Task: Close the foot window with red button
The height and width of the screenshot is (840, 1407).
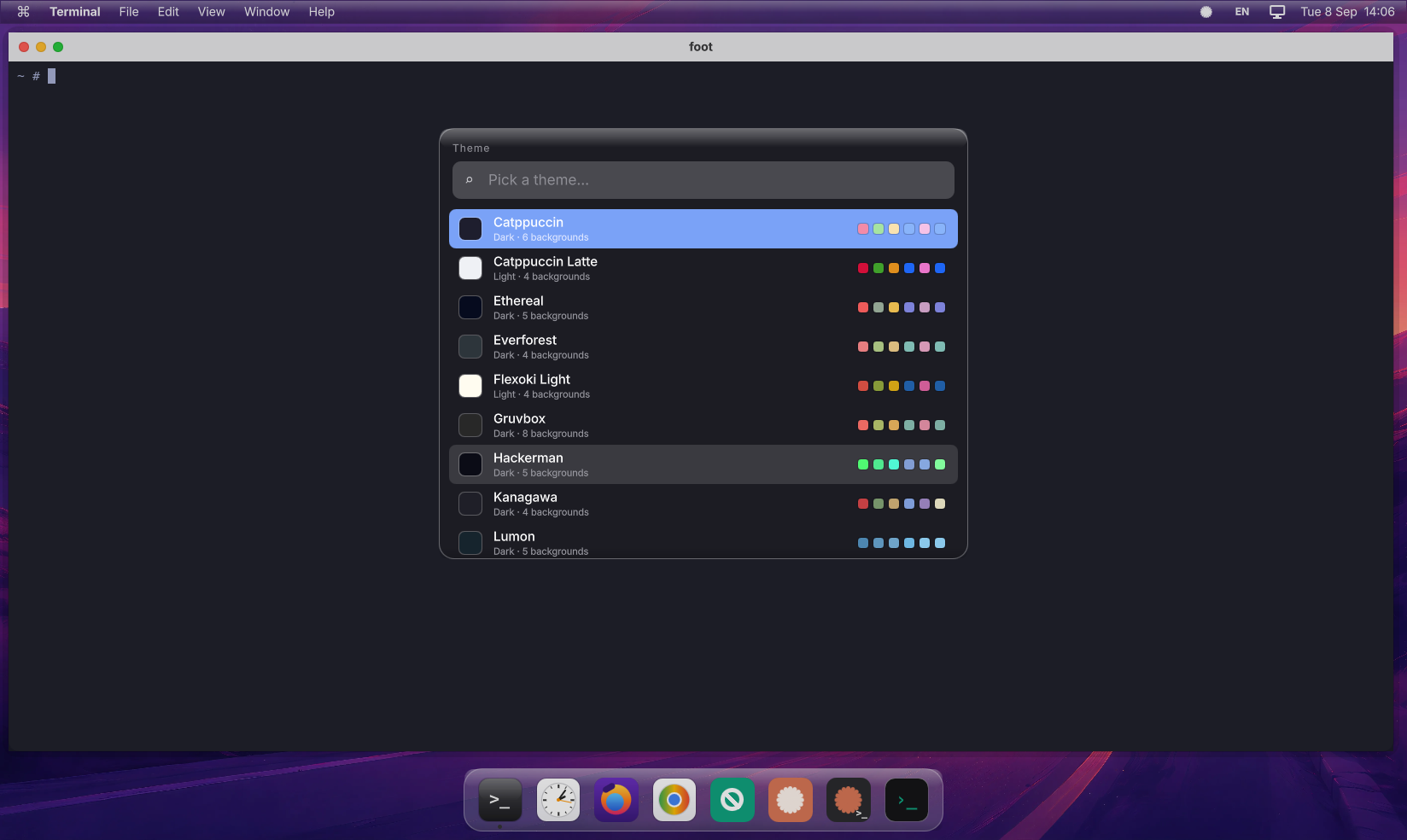Action: pyautogui.click(x=24, y=47)
